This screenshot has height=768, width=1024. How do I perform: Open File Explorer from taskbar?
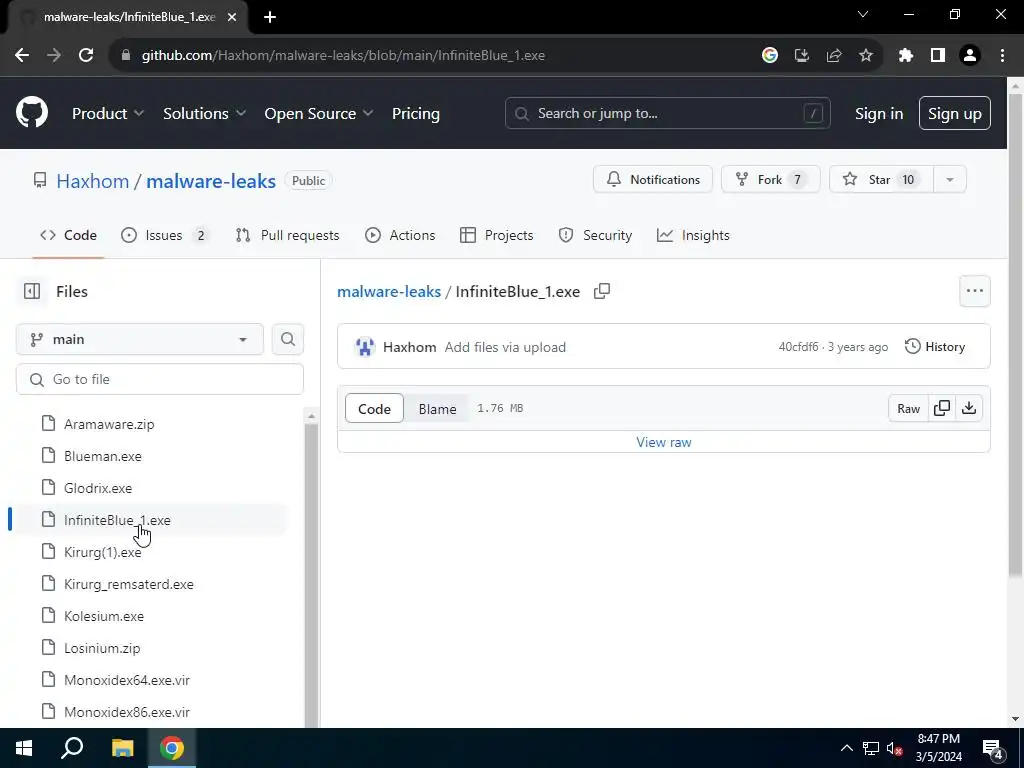pyautogui.click(x=122, y=748)
